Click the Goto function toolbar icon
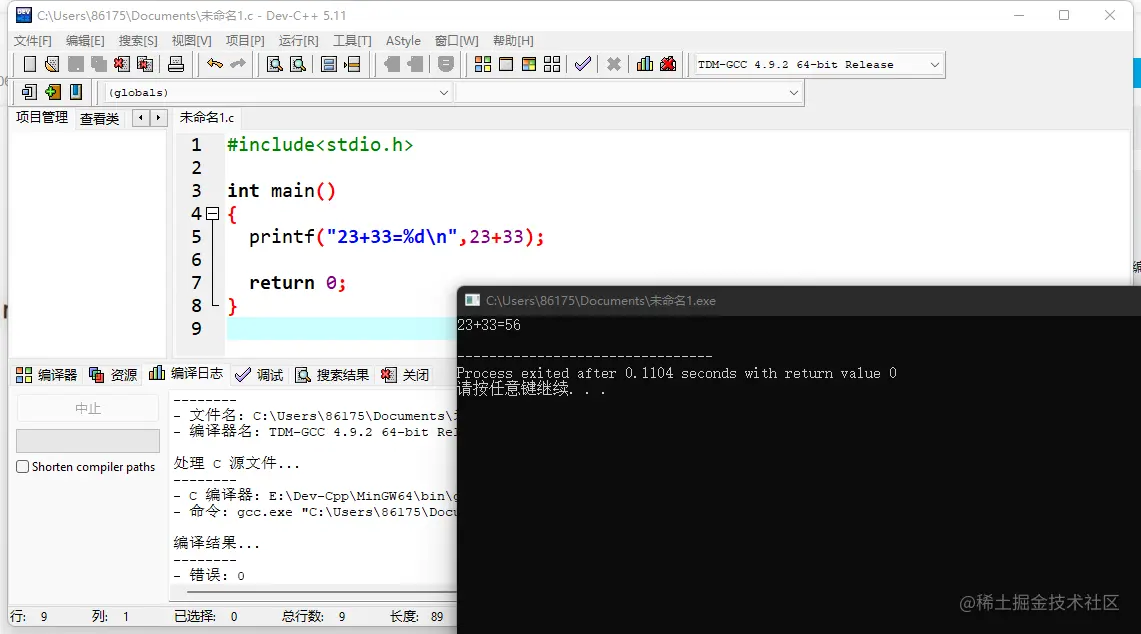Screen dimensions: 1141x634 point(329,64)
